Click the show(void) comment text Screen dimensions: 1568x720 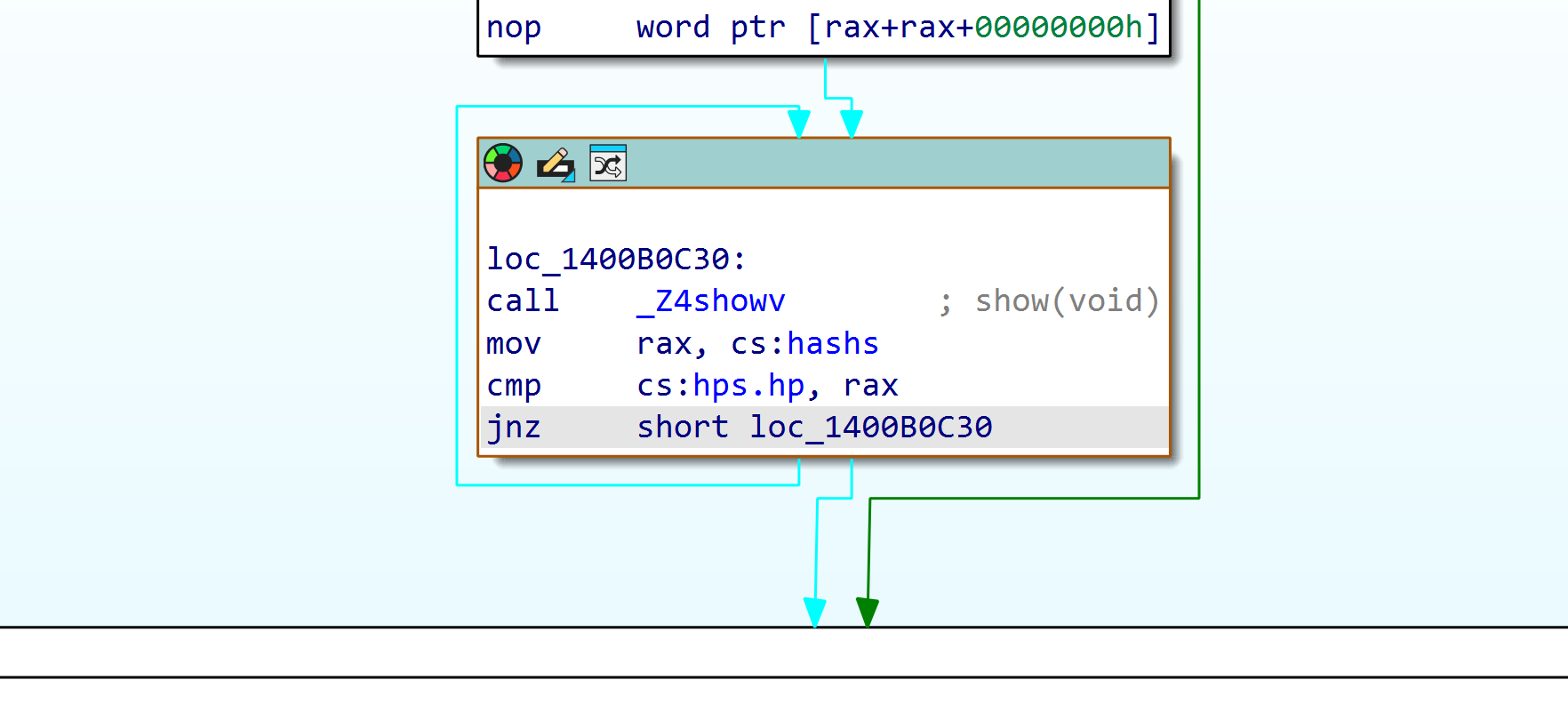[1067, 301]
